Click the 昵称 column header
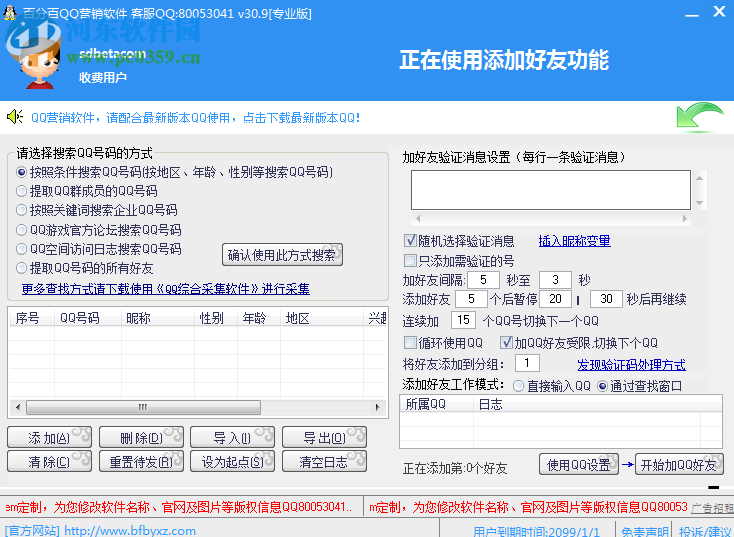 (x=158, y=318)
